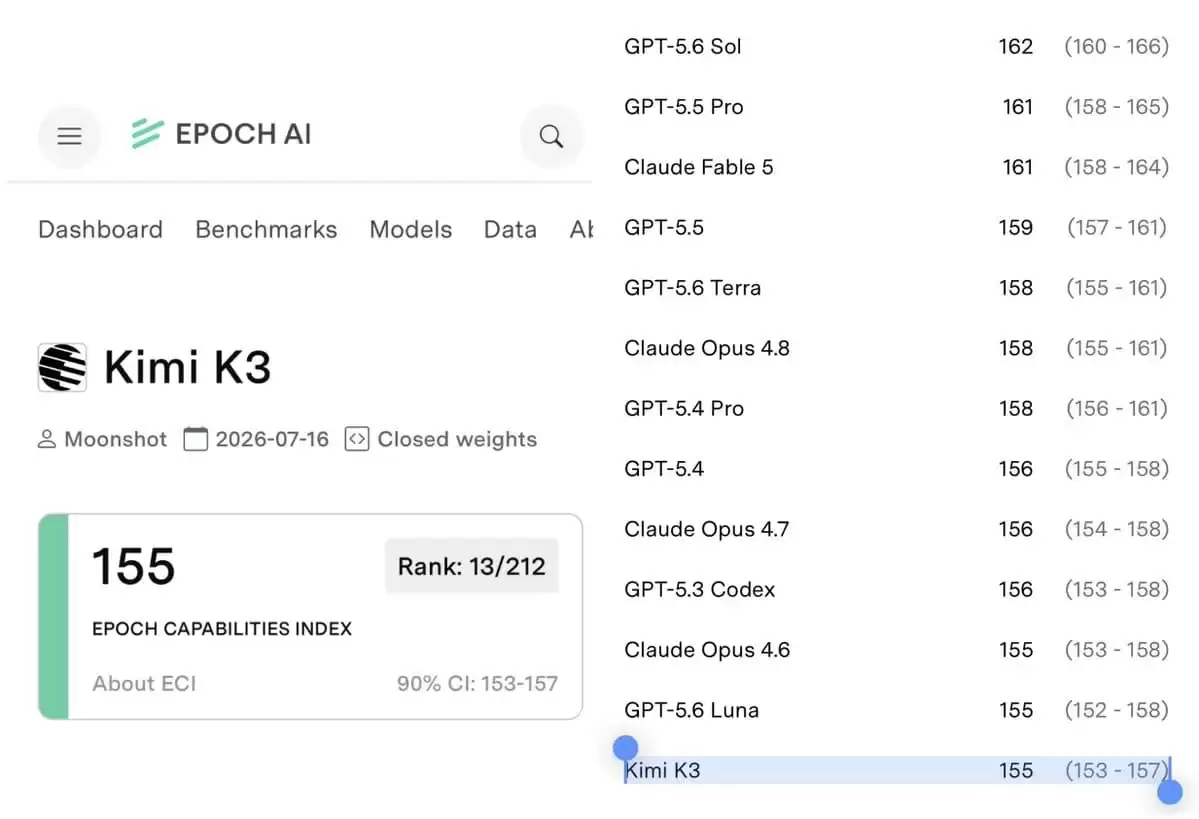The height and width of the screenshot is (819, 1199).
Task: Select the Moonshot organization link
Action: pos(115,439)
